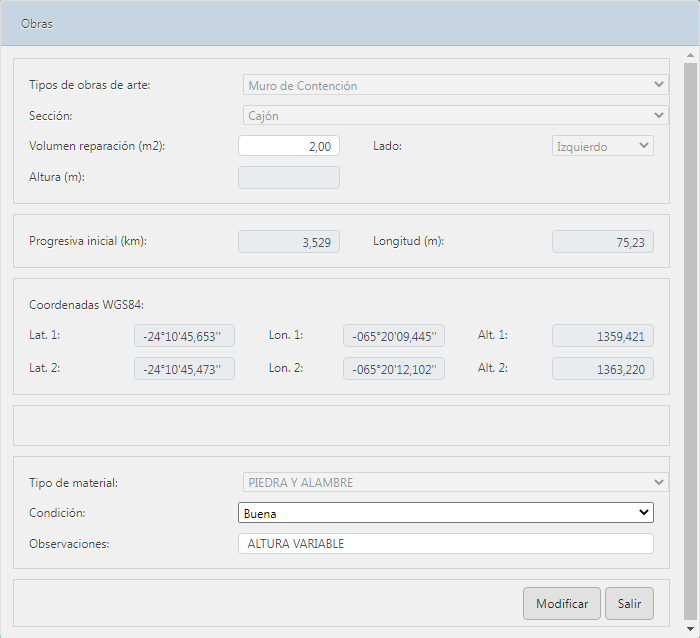Viewport: 700px width, 638px height.
Task: Click the Volumen reparación input field
Action: coord(289,146)
